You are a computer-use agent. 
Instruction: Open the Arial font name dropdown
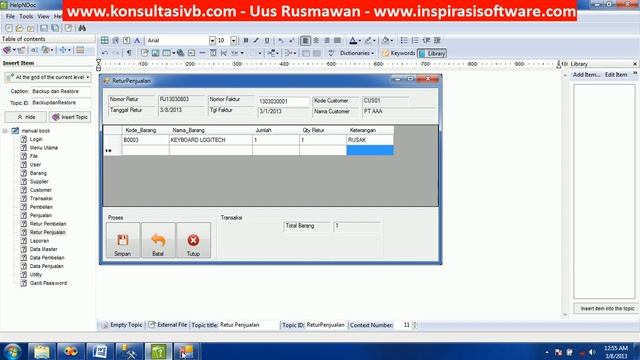point(212,40)
